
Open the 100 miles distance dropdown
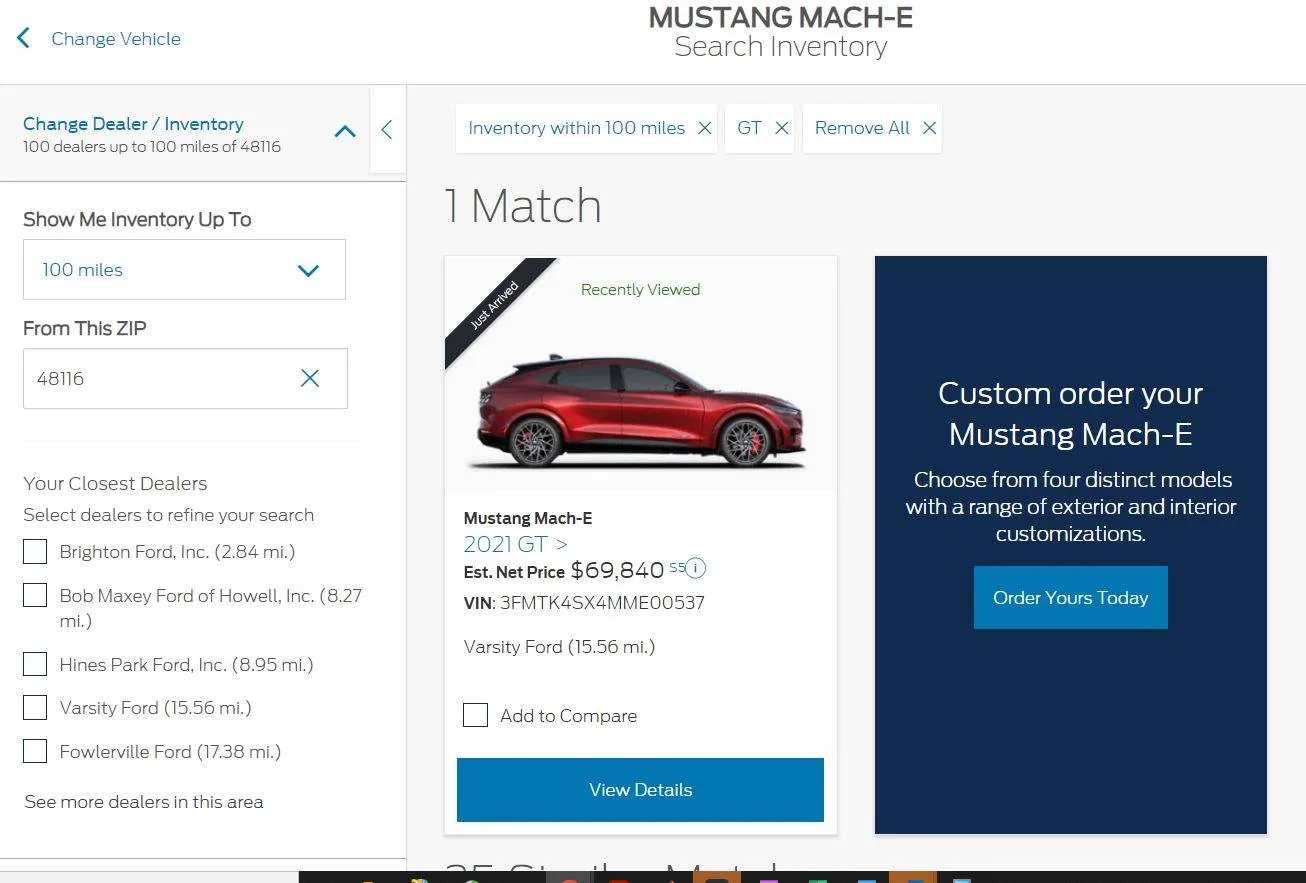tap(184, 269)
